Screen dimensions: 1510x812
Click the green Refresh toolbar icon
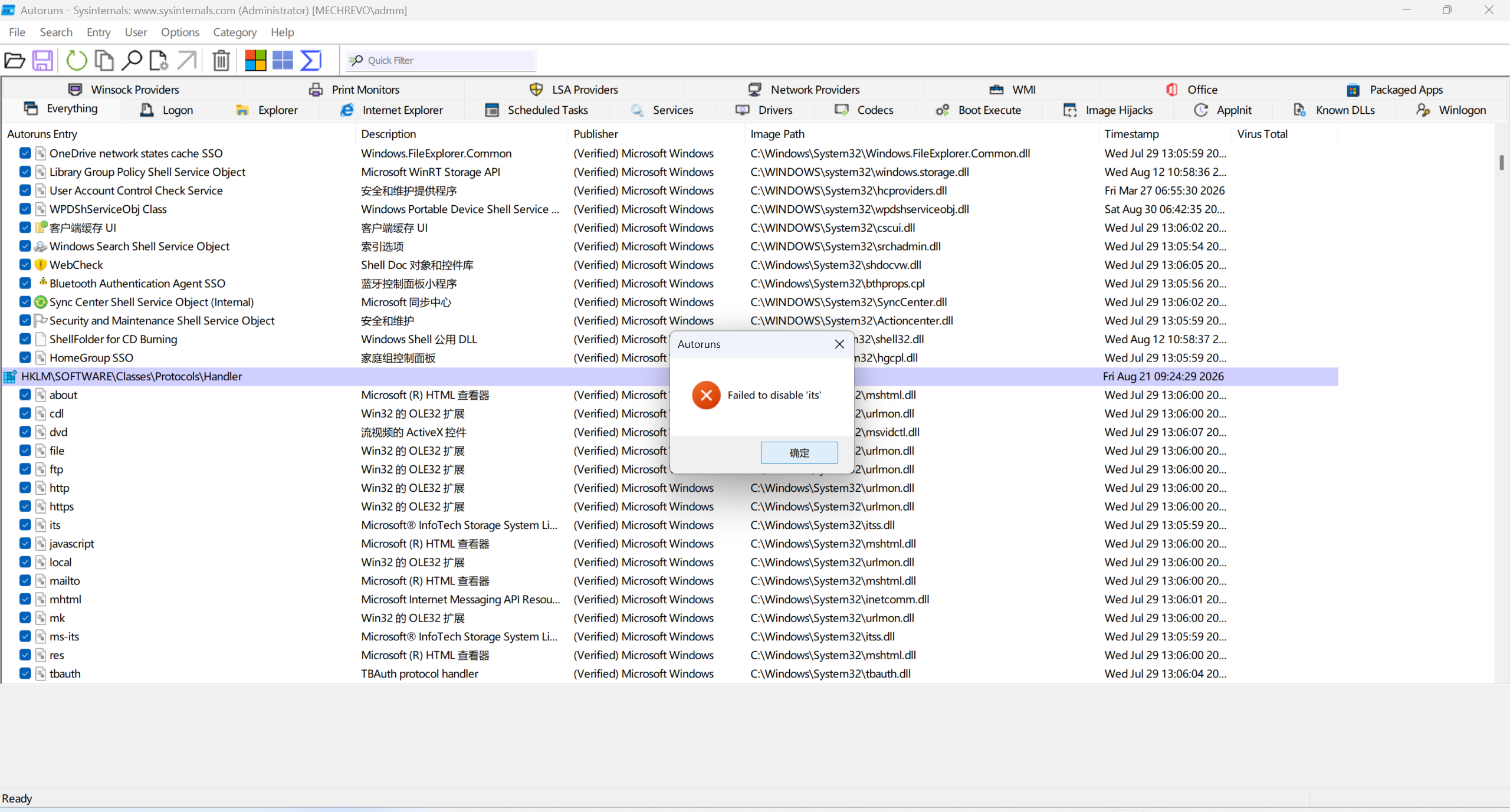(x=77, y=60)
